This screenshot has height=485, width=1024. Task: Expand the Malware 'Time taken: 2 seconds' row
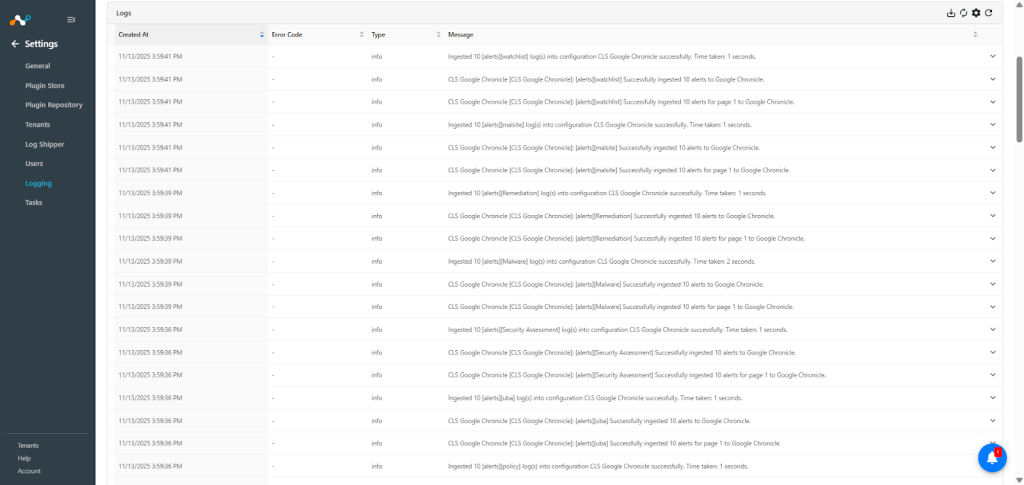coord(993,261)
